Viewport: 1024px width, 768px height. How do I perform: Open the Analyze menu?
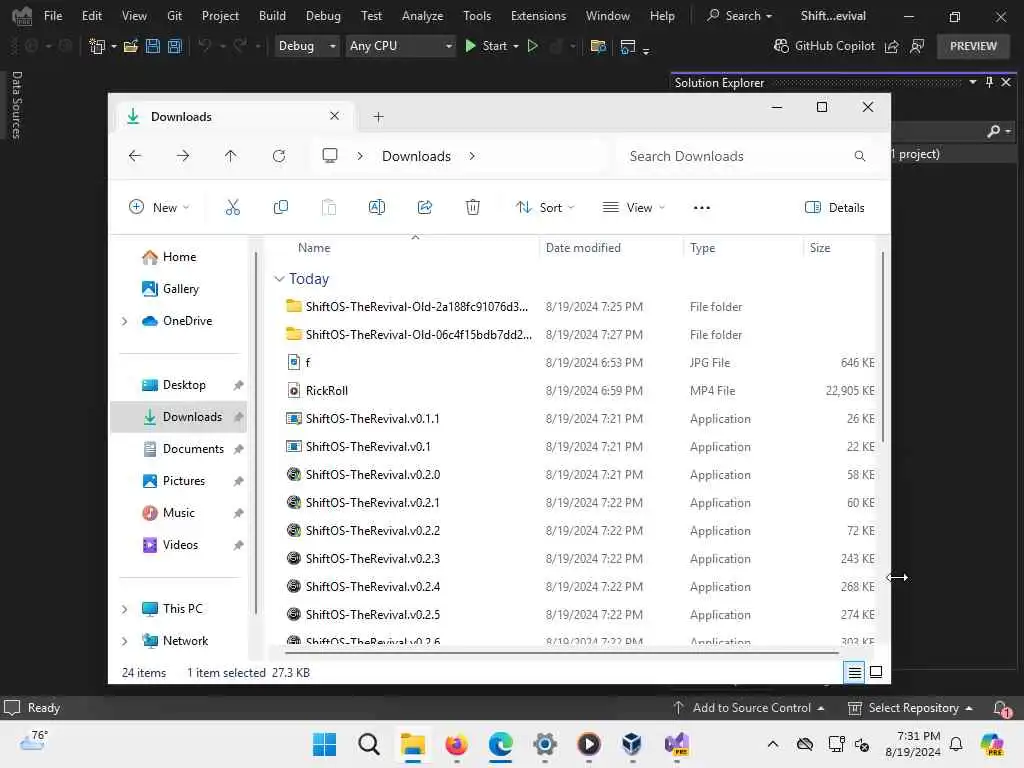[x=423, y=16]
